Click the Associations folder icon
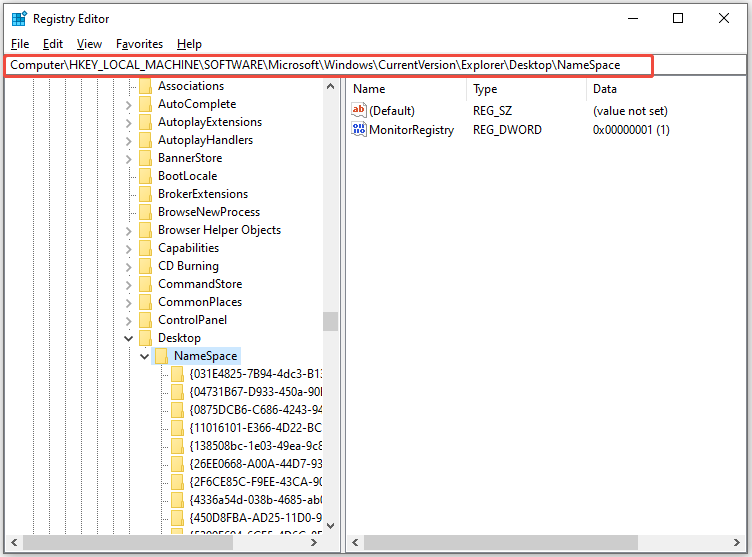 tap(145, 86)
